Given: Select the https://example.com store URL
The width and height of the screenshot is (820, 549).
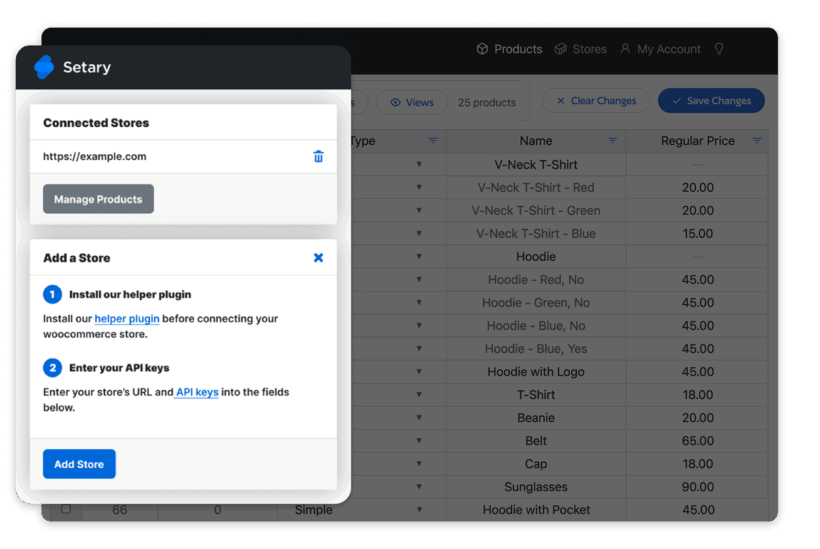Looking at the screenshot, I should 95,156.
